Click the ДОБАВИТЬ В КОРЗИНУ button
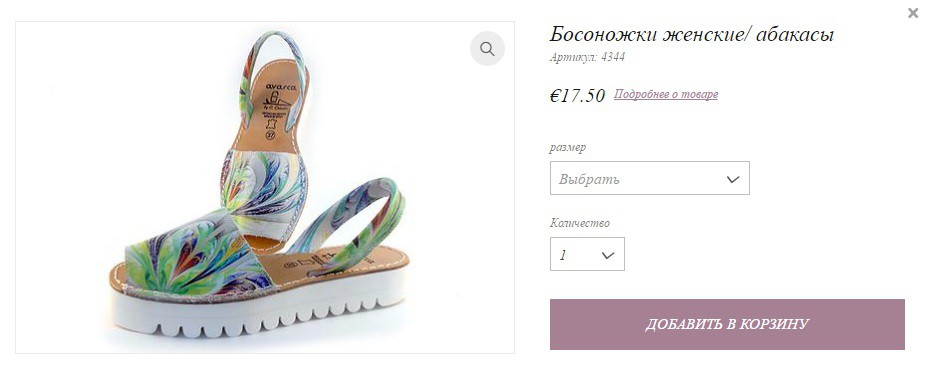This screenshot has height=390, width=927. coord(727,324)
